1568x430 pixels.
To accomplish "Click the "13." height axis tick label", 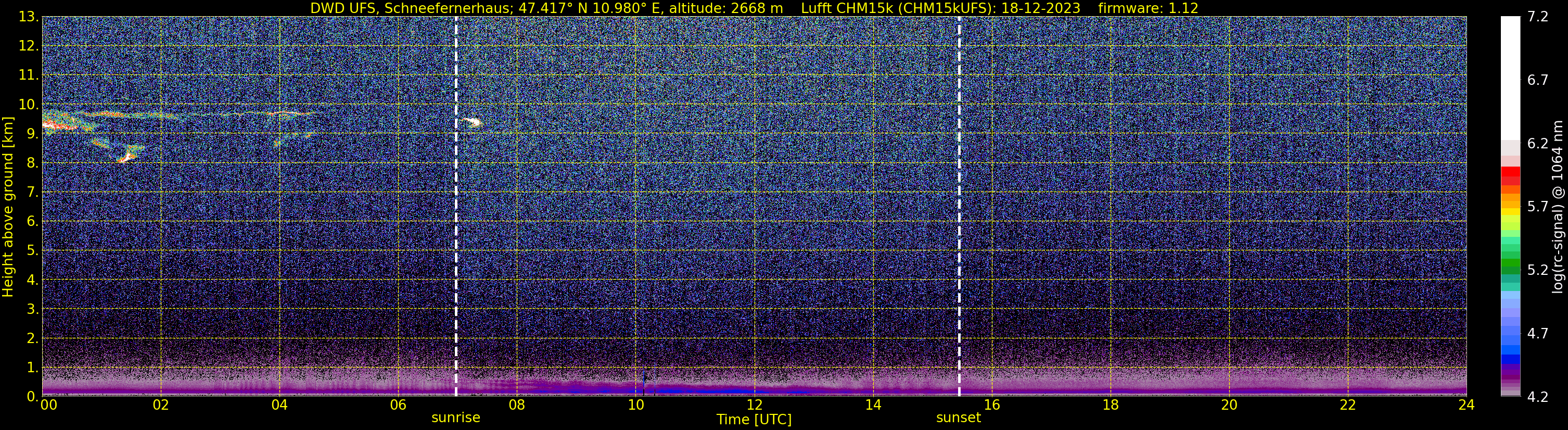I will (29, 17).
